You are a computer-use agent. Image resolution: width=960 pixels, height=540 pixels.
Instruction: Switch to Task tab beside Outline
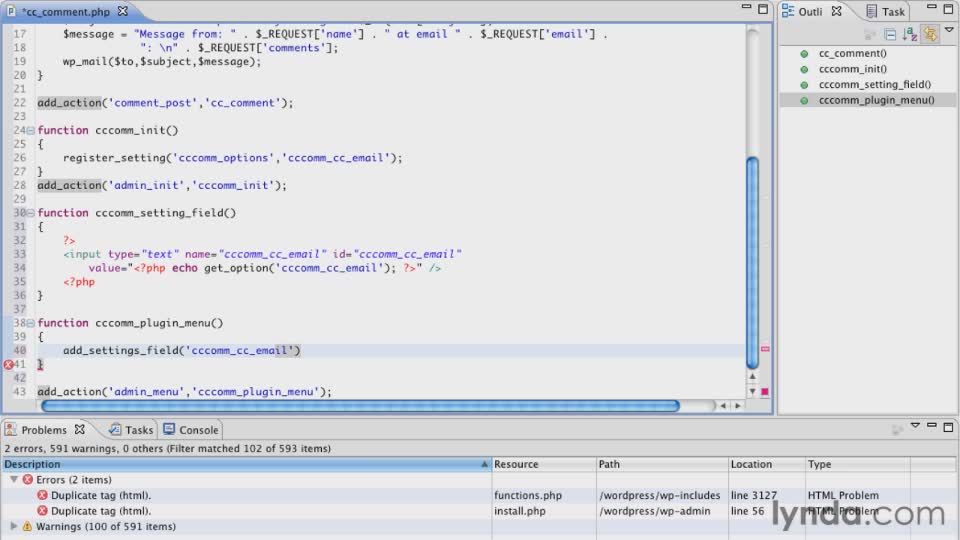(x=886, y=12)
